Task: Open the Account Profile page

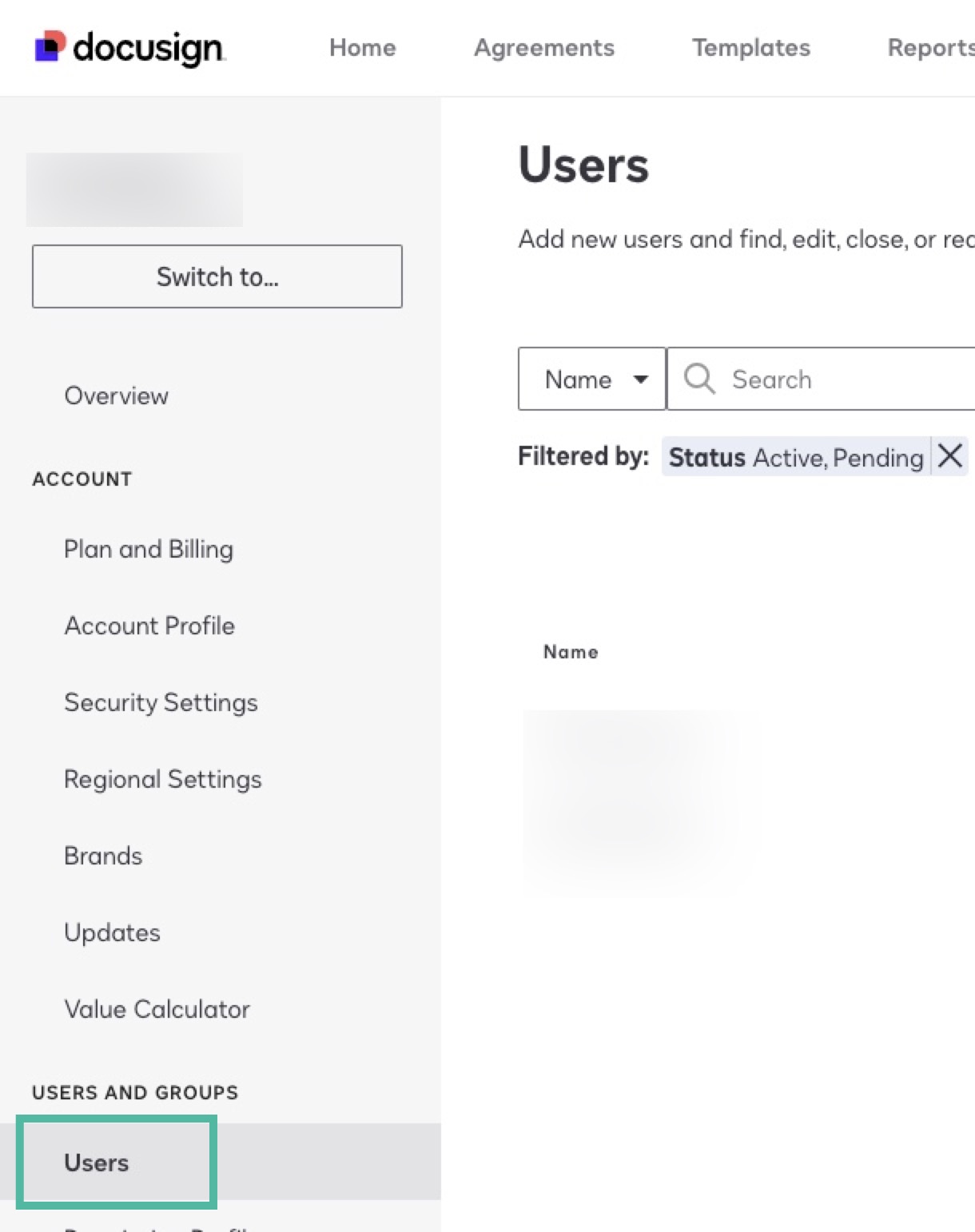Action: tap(149, 626)
